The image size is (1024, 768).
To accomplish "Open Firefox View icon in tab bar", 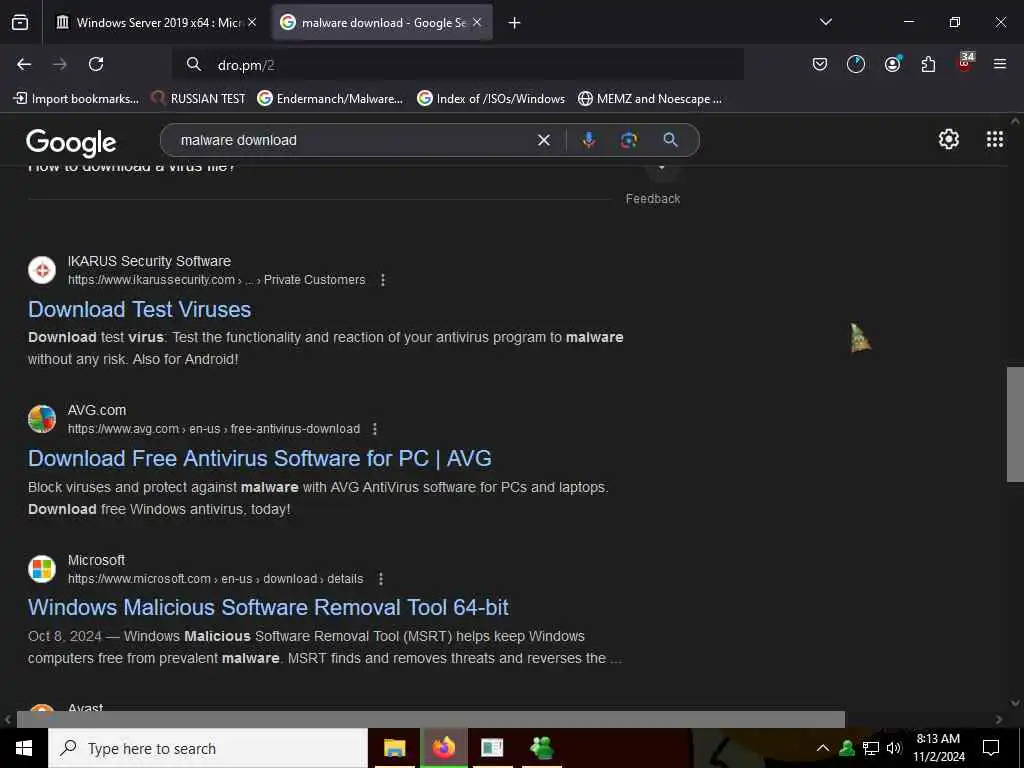I will click(x=20, y=22).
